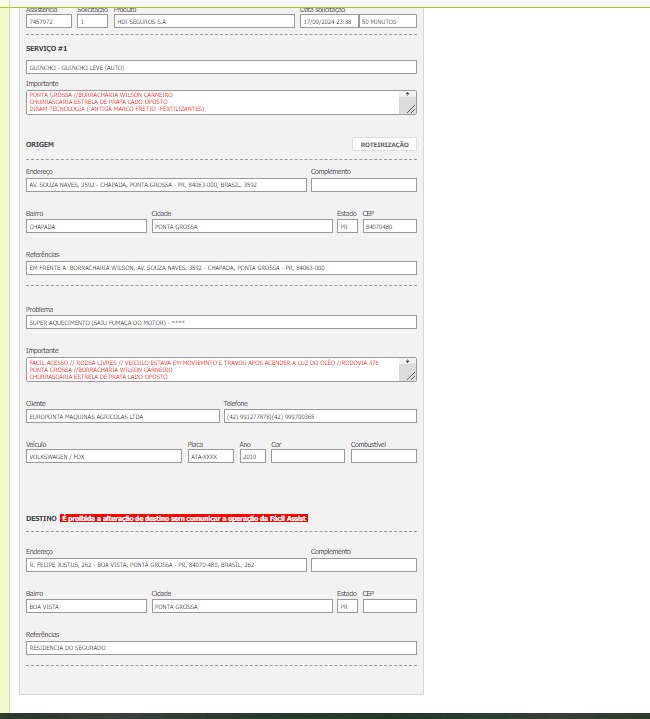Click scroll arrow in Serviço #1 Importante box
Viewport: 650px width, 719px height.
pos(407,95)
